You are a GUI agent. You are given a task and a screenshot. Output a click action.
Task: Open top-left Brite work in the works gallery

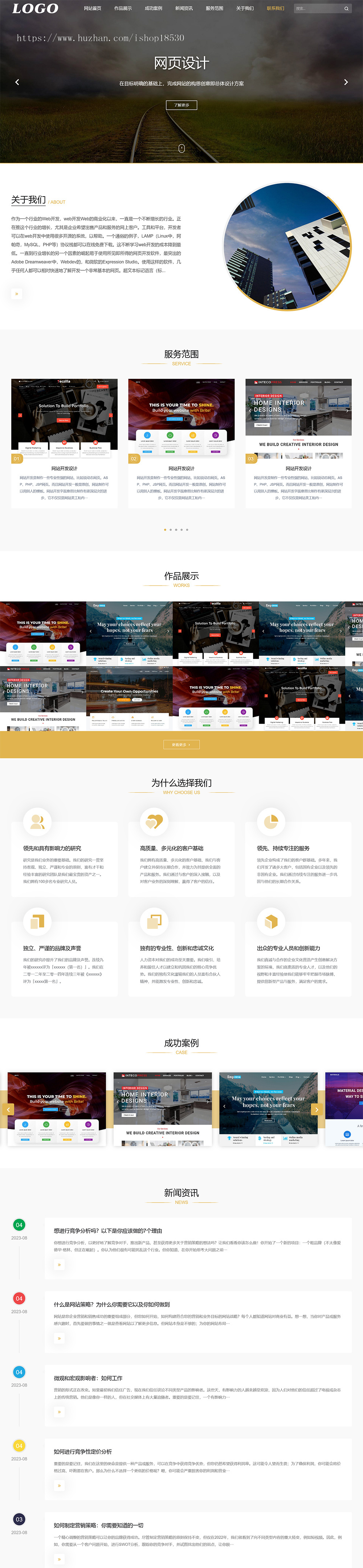(43, 634)
